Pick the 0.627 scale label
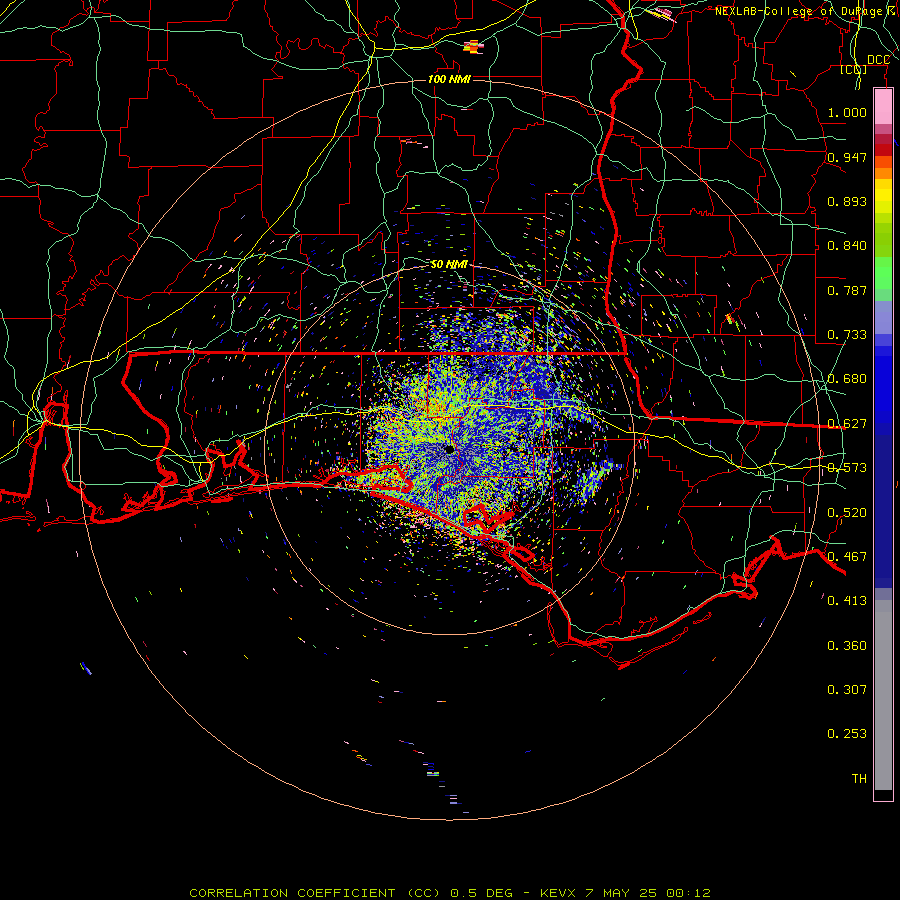 [847, 424]
